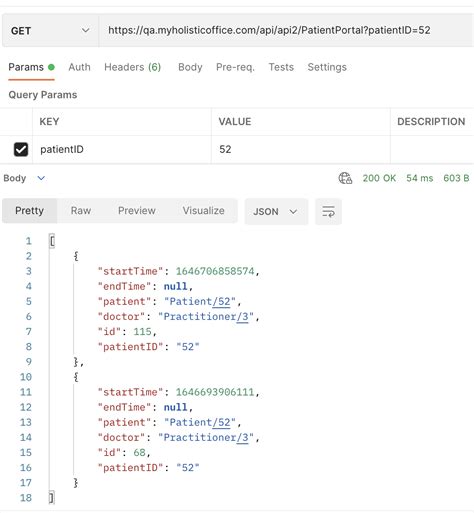Open the JSON format dropdown
Screen dimensions: 474x513
tap(276, 212)
